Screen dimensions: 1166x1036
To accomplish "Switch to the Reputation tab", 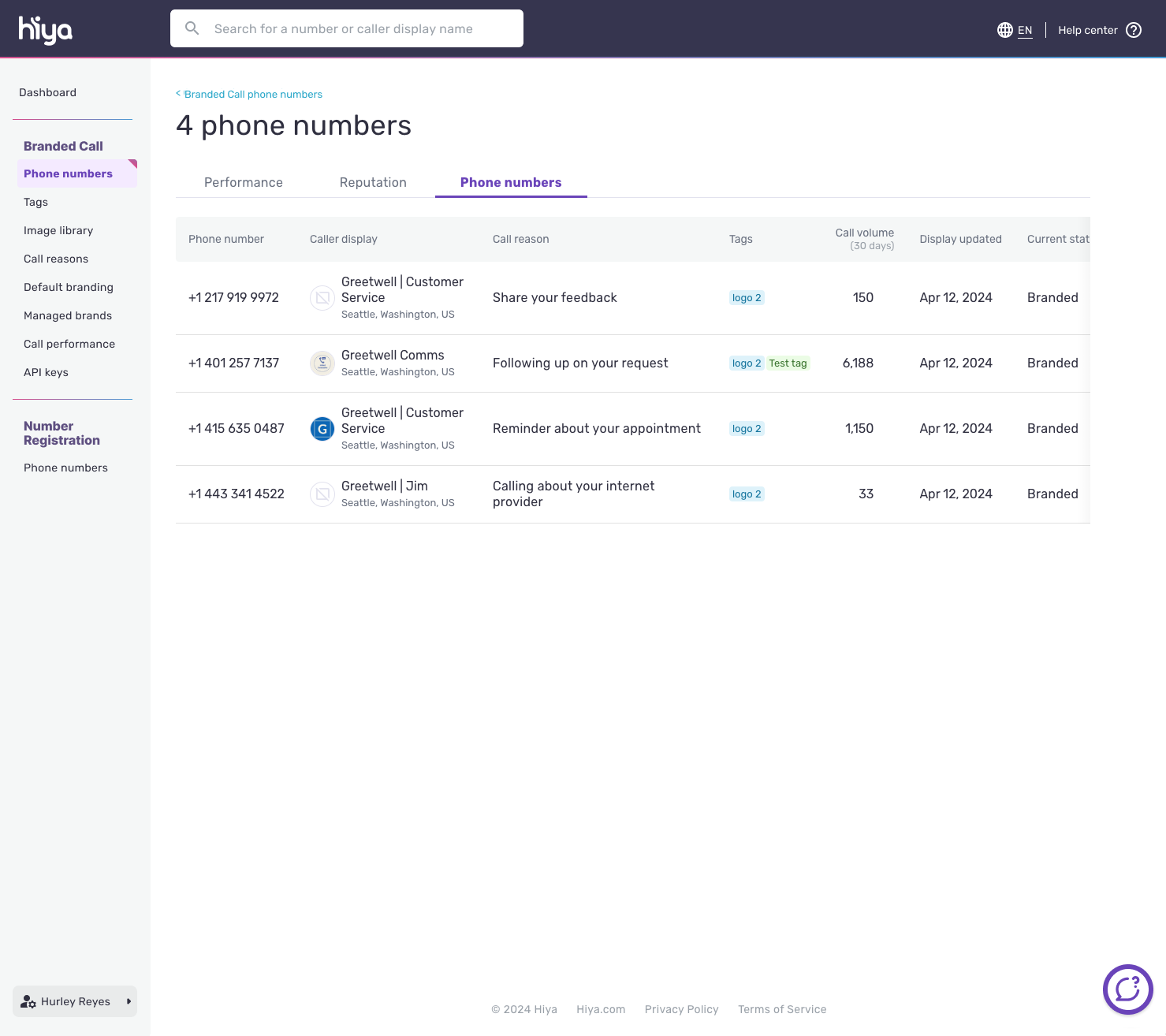I will click(x=373, y=182).
